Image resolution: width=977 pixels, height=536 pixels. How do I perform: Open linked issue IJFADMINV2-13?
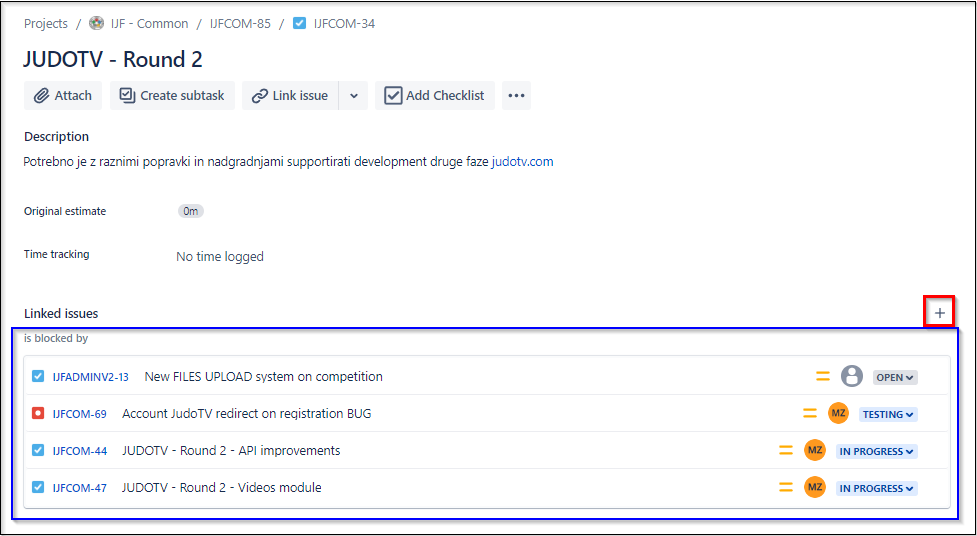(x=90, y=376)
